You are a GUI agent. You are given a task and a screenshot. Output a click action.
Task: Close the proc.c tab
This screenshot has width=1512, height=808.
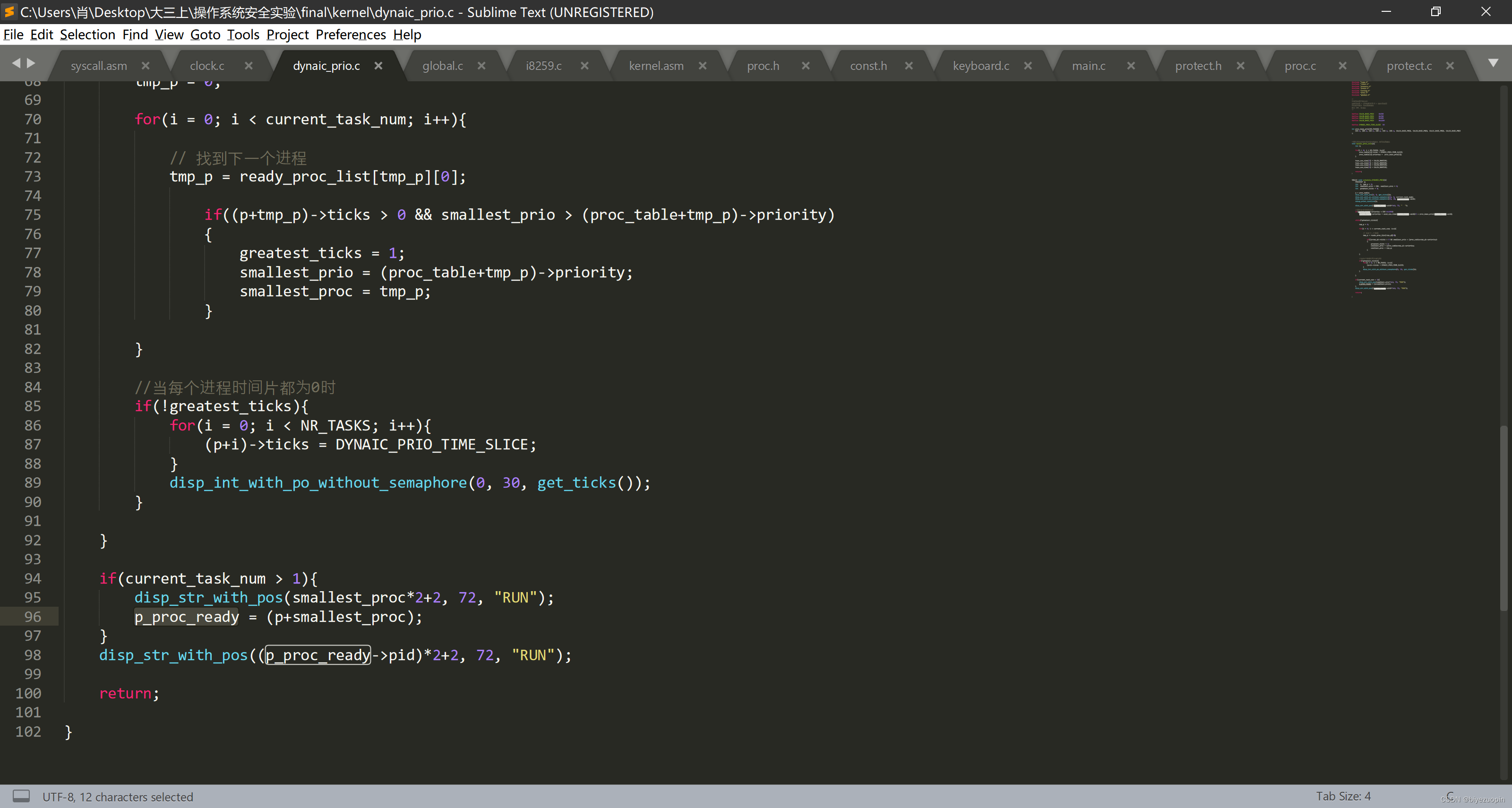[1342, 66]
